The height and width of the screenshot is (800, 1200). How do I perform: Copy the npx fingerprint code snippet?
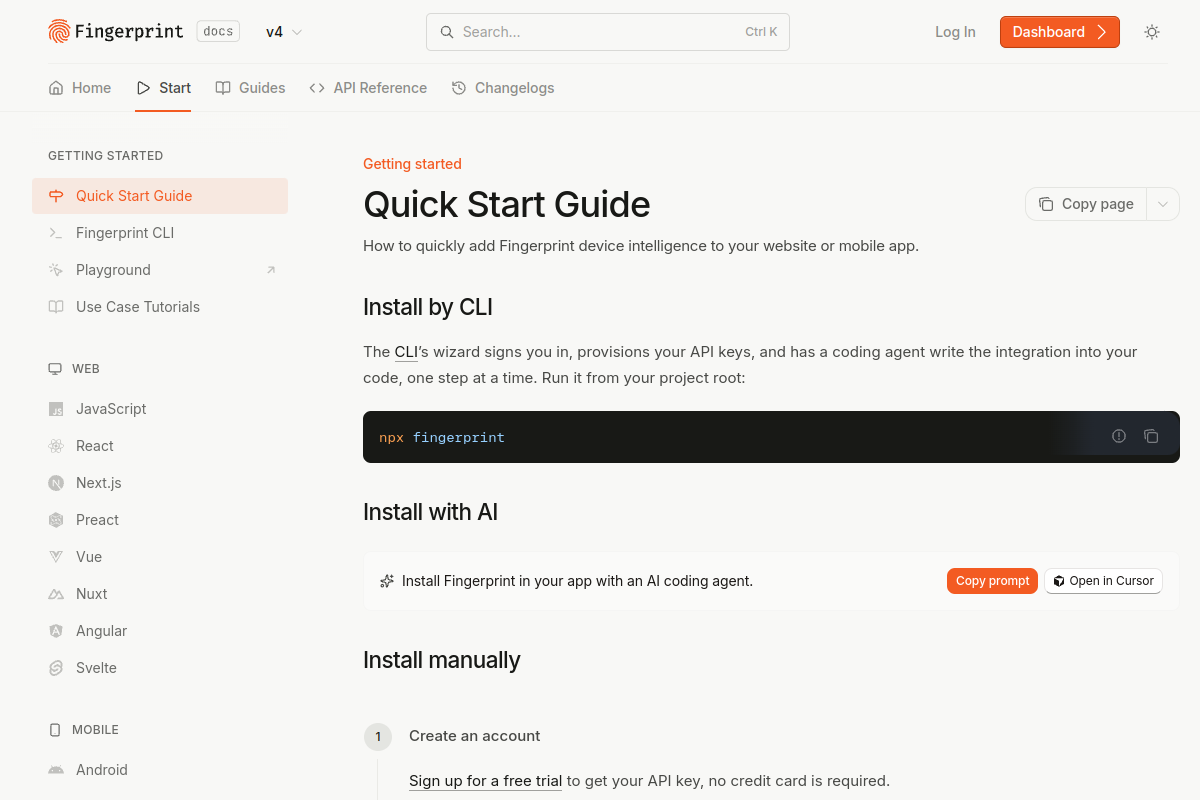(x=1151, y=436)
